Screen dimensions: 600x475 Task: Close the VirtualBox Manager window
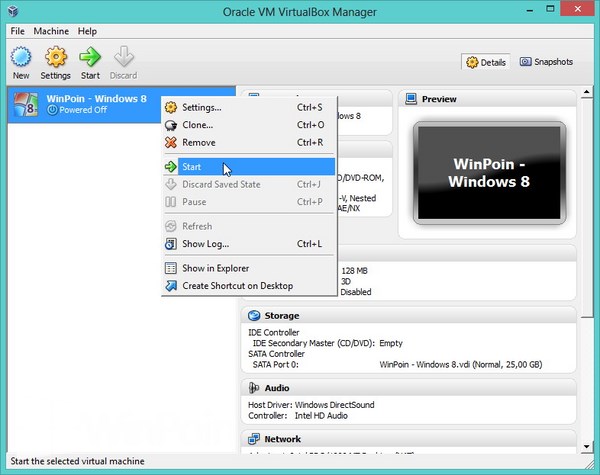tap(578, 9)
